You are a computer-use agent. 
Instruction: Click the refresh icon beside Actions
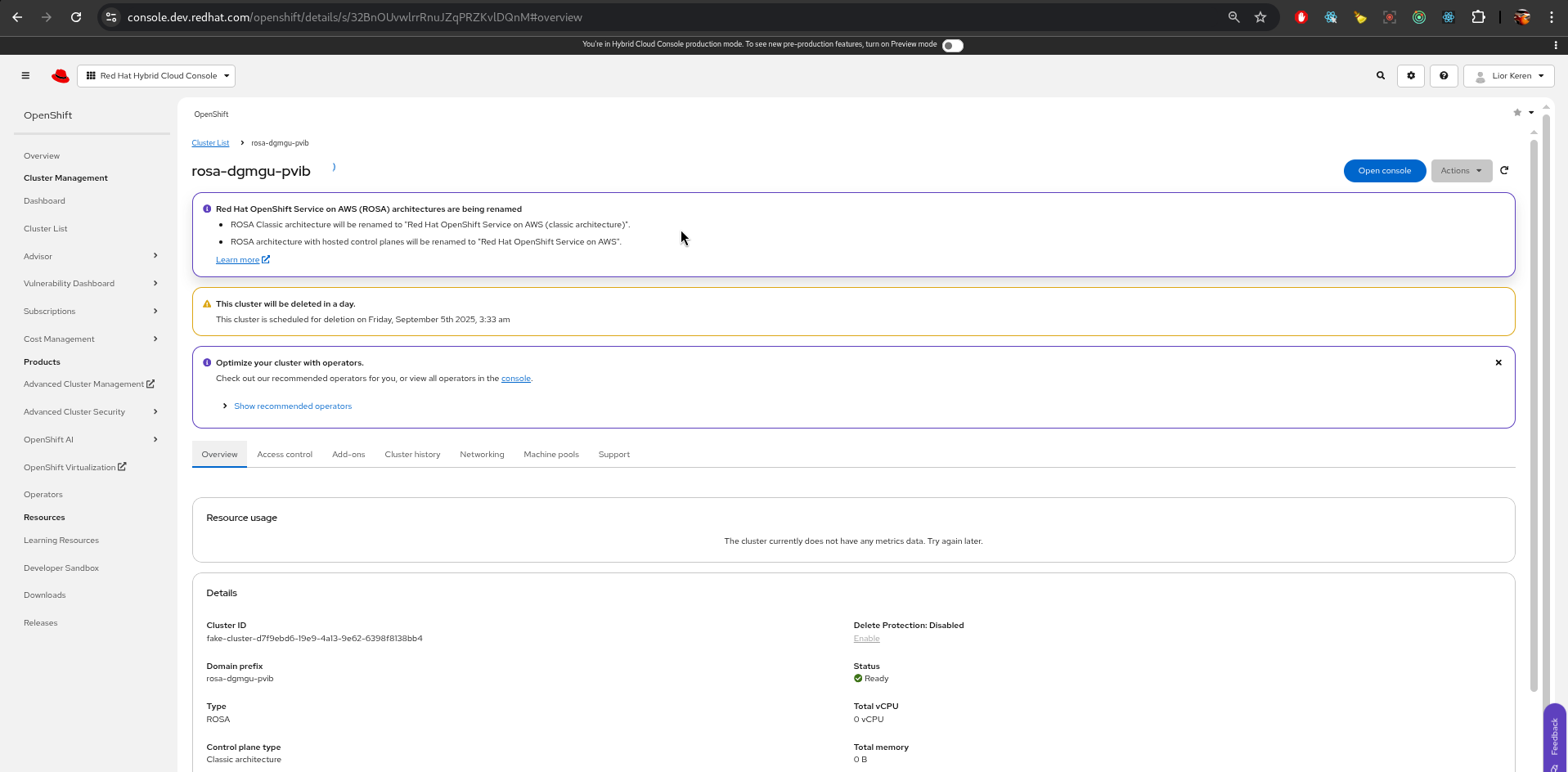1504,171
